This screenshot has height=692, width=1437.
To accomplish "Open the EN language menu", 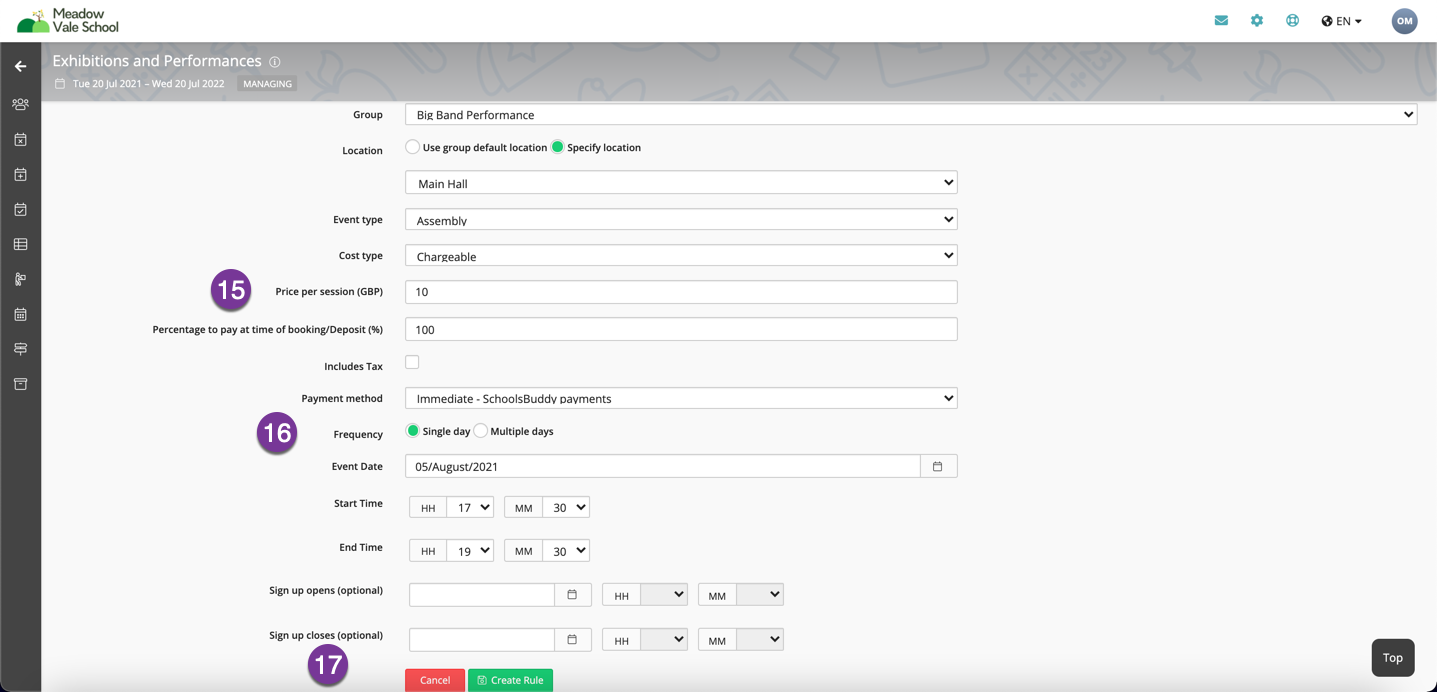I will point(1342,21).
